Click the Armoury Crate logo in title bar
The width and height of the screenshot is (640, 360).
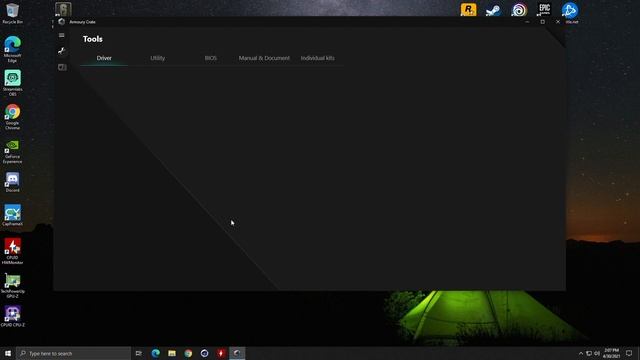62,22
